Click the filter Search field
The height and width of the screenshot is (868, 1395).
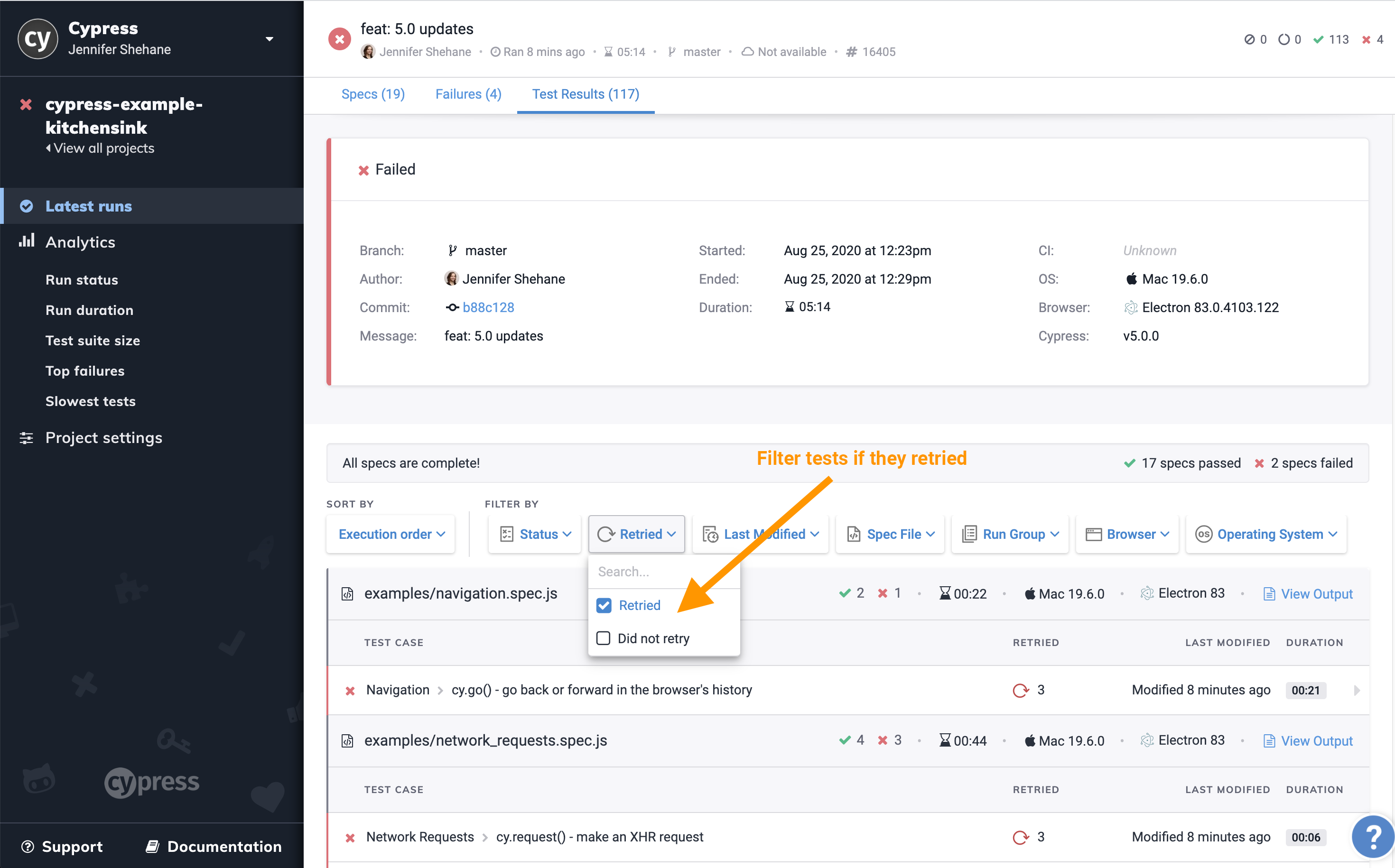pos(663,572)
